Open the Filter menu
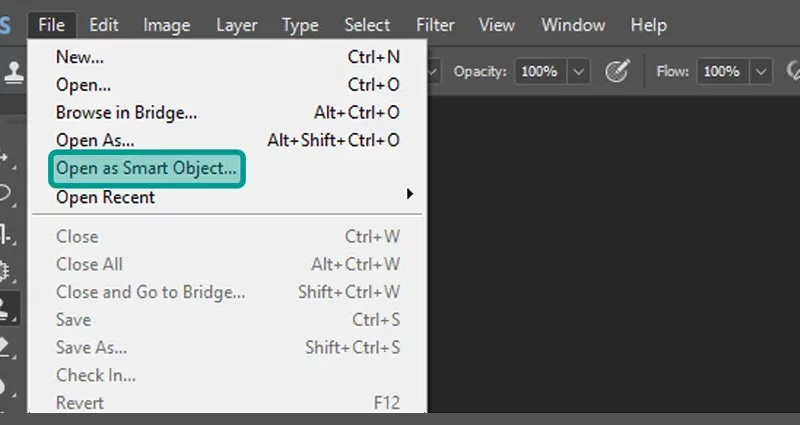This screenshot has height=425, width=800. [x=435, y=25]
